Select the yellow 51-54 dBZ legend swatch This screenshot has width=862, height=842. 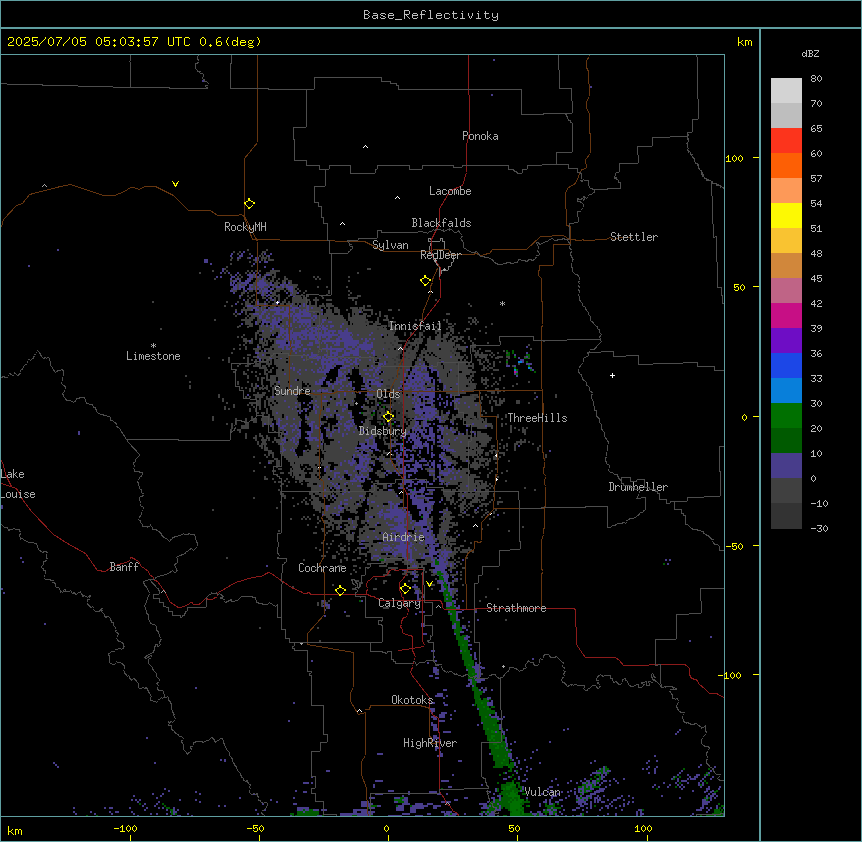click(786, 215)
